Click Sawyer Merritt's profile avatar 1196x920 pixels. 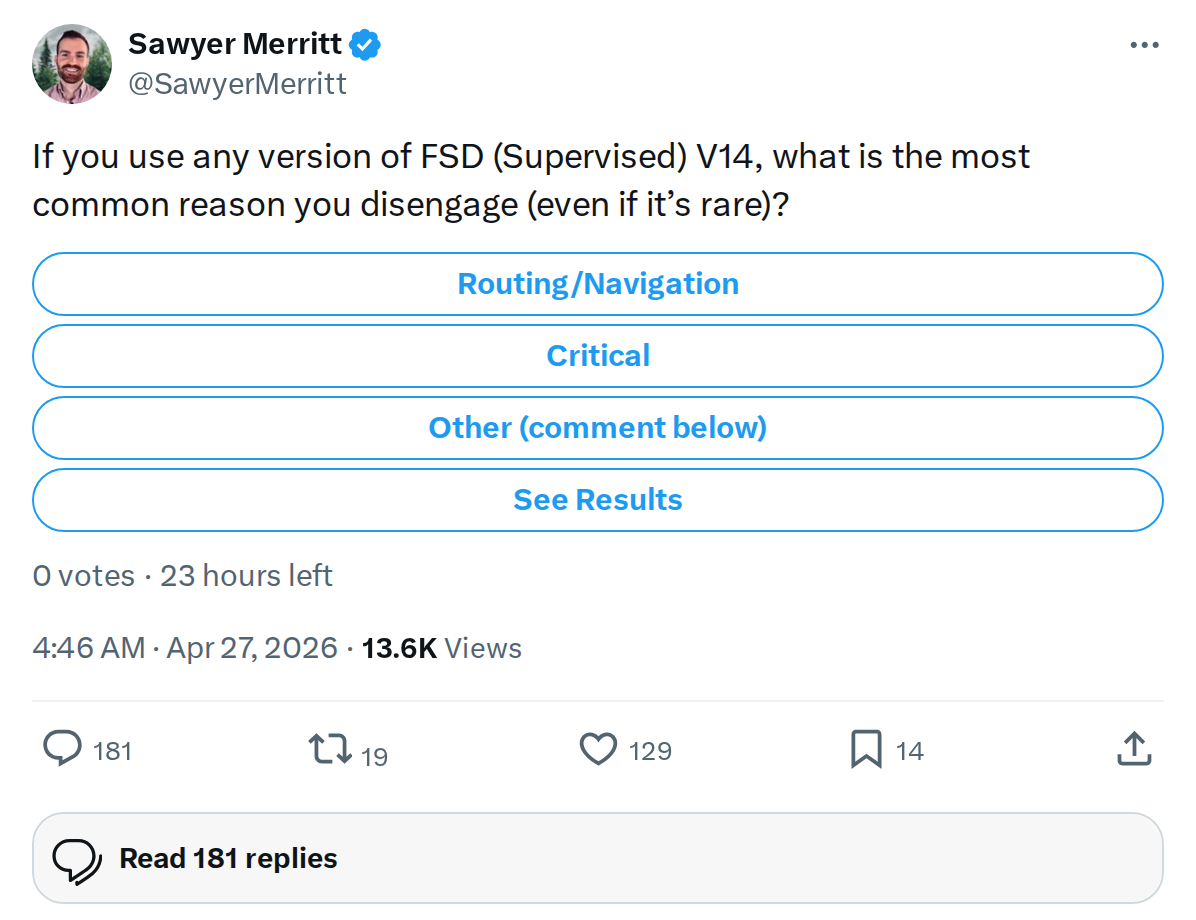(71, 63)
